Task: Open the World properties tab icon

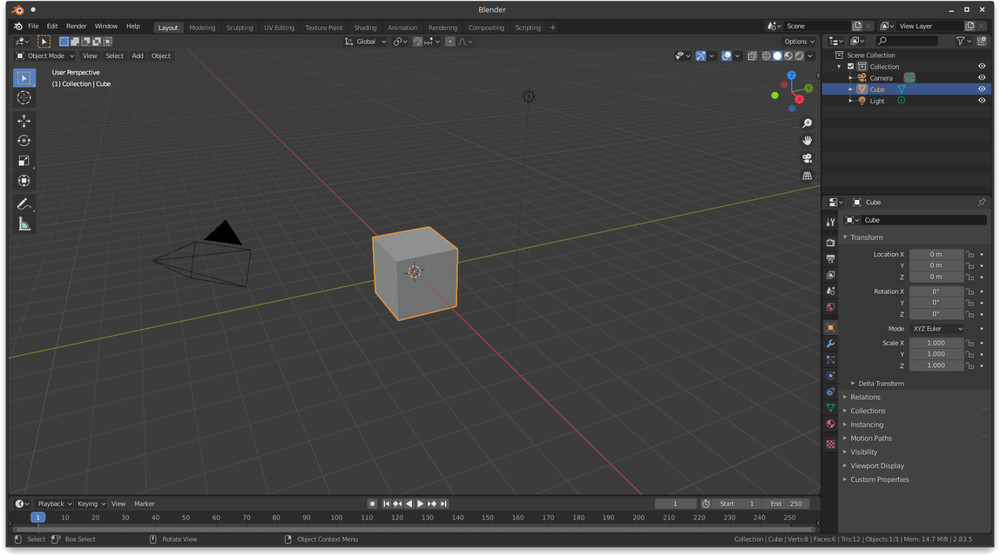Action: coord(830,307)
